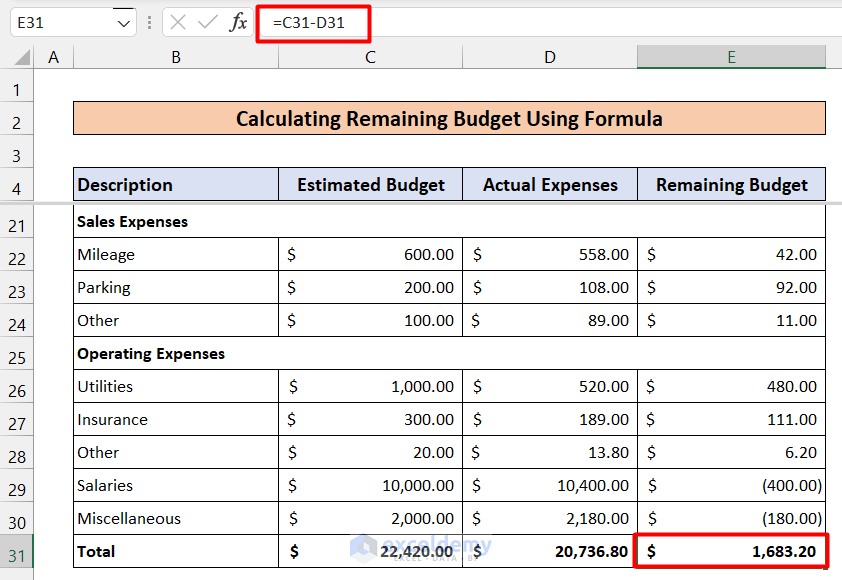Click the Parking estimated budget 200.00
The height and width of the screenshot is (580, 842).
(370, 287)
